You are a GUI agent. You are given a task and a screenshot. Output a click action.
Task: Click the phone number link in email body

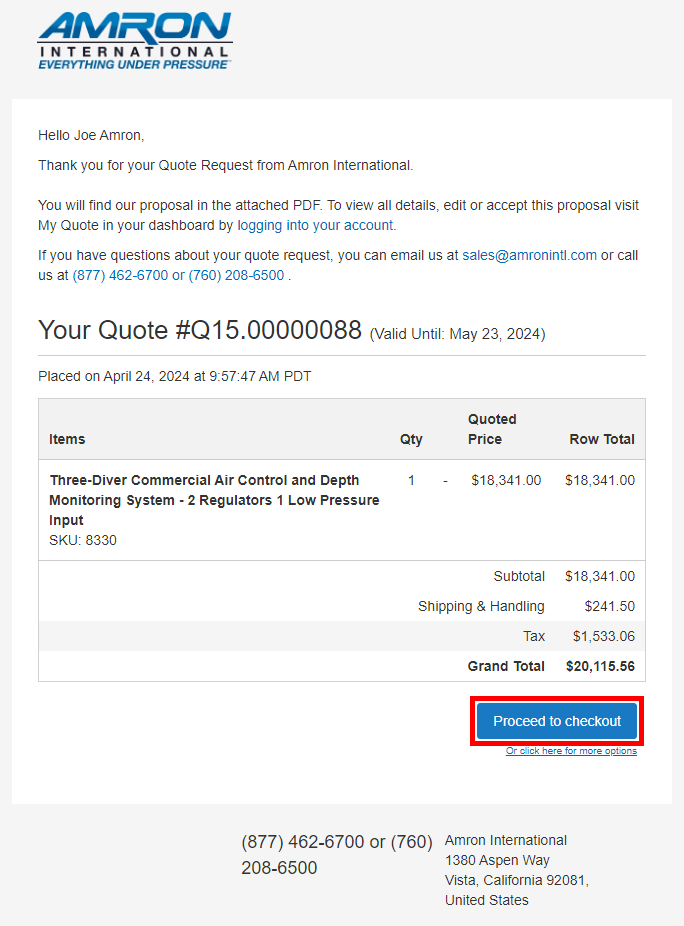click(178, 276)
